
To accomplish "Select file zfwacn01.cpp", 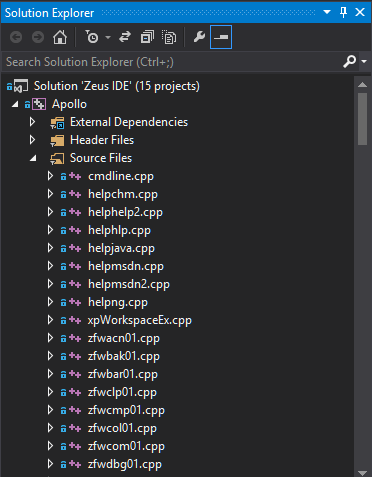I will (x=124, y=338).
